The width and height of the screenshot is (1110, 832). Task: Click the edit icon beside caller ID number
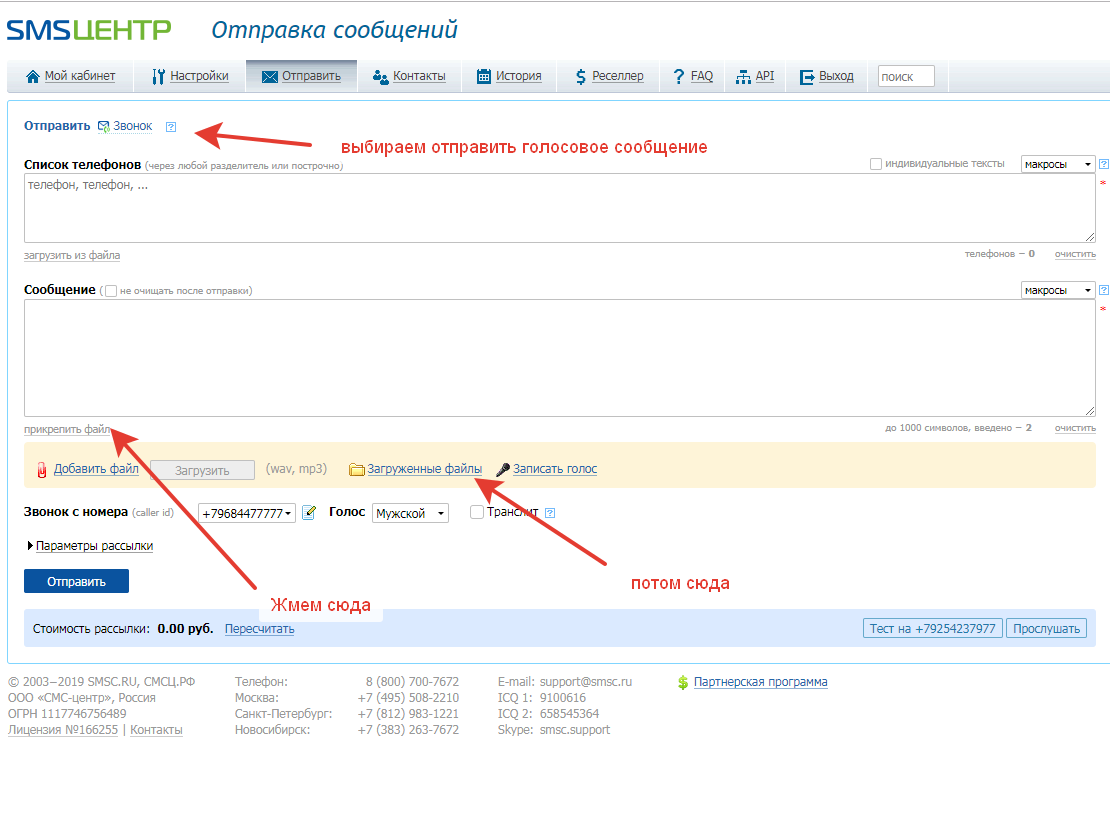(x=309, y=512)
